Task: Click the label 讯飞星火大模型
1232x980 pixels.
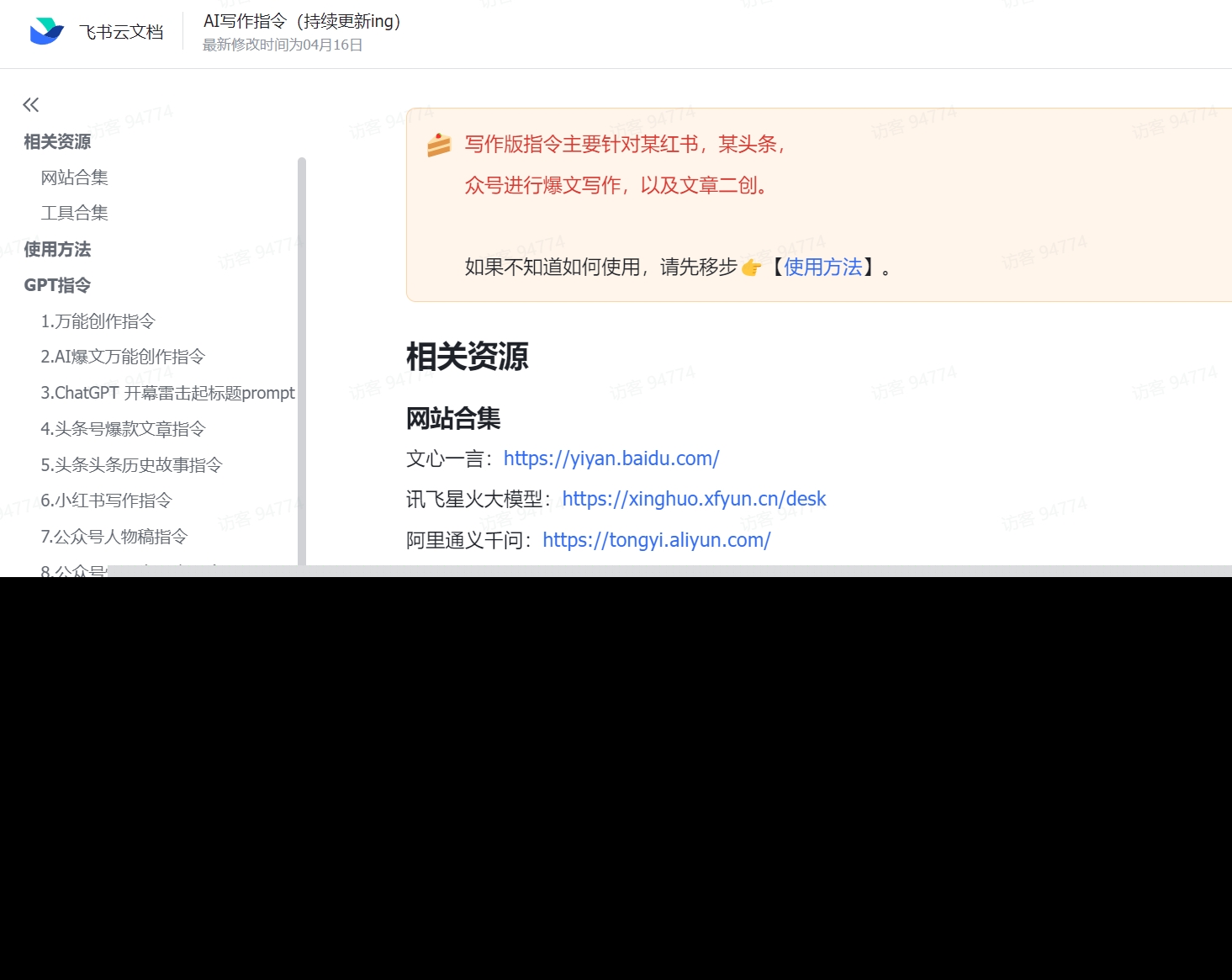Action: pos(474,499)
